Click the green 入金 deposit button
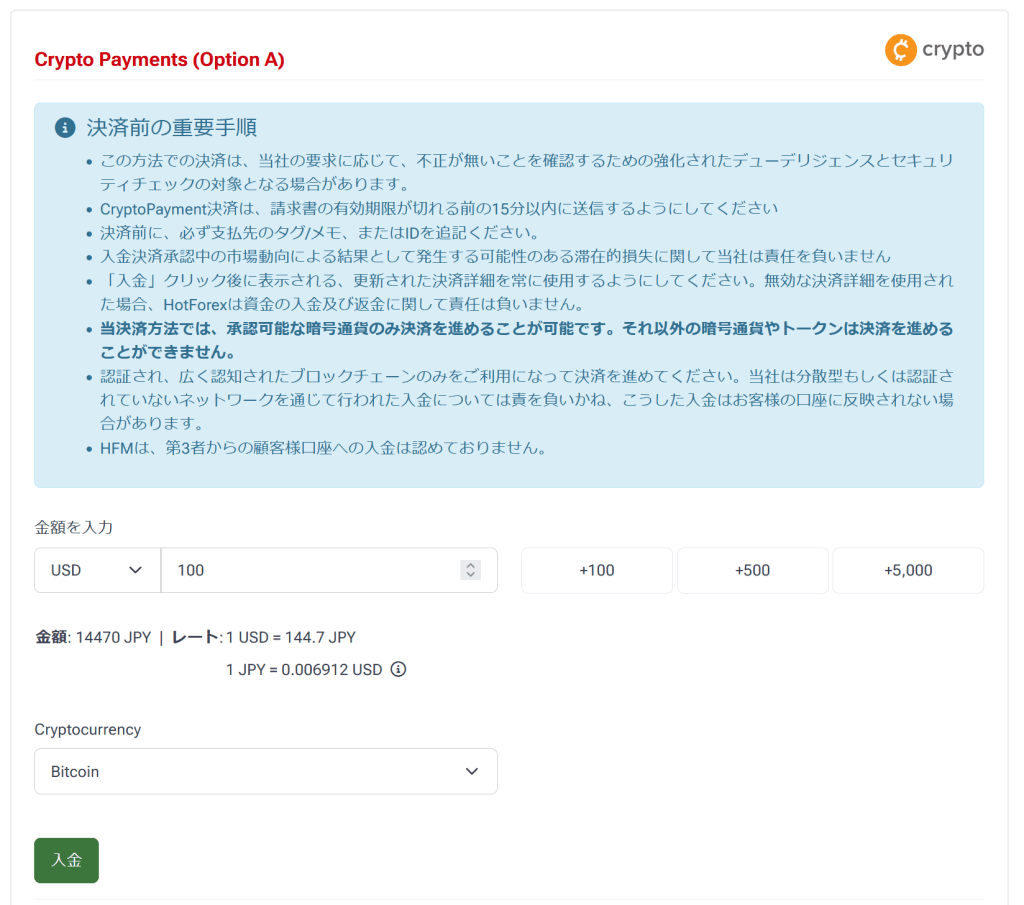Viewport: 1024px width, 905px height. pos(67,861)
